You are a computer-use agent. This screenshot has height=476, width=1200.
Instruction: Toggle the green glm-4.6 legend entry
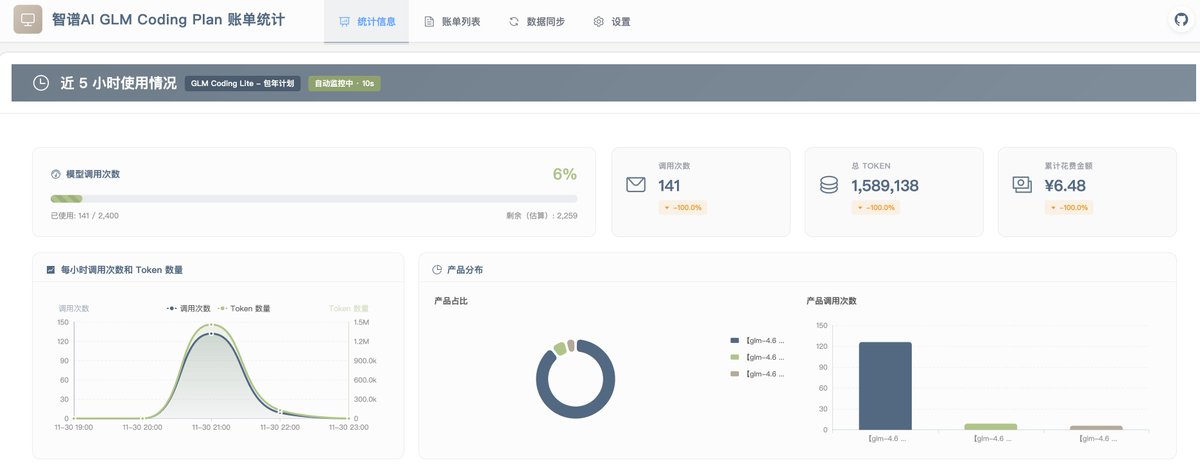tap(757, 357)
